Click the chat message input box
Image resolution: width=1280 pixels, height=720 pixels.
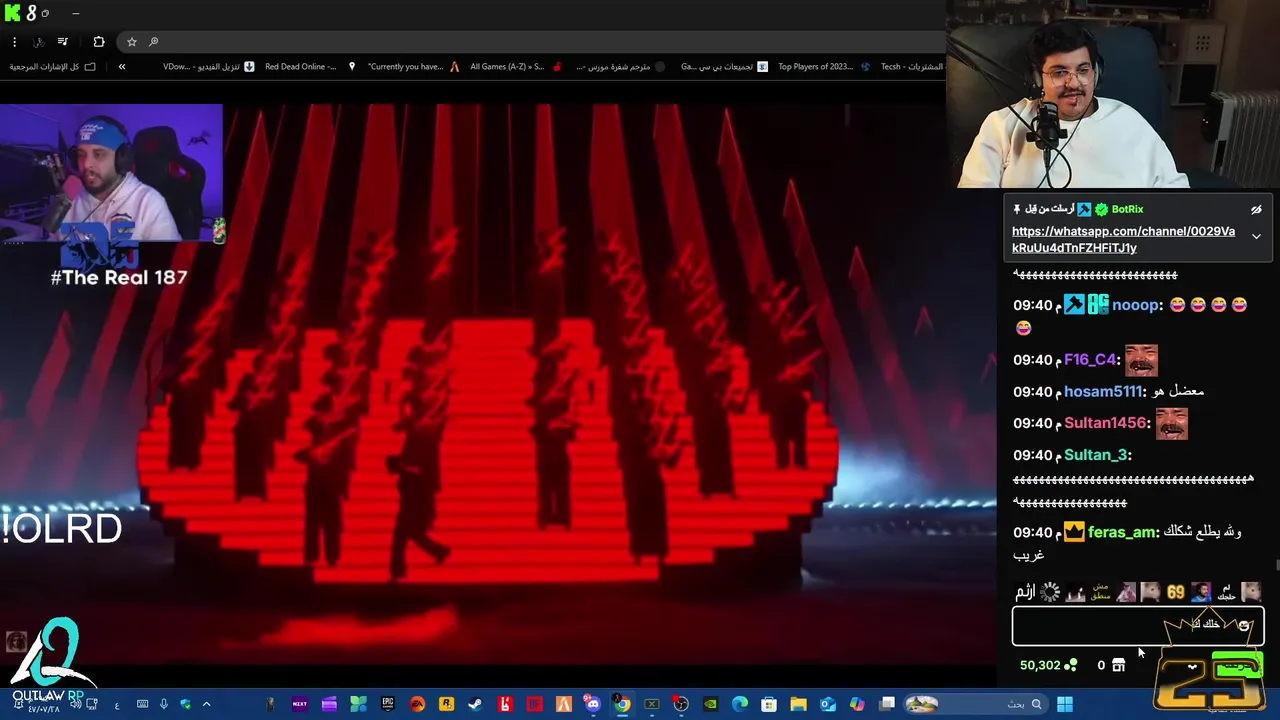(x=1138, y=626)
